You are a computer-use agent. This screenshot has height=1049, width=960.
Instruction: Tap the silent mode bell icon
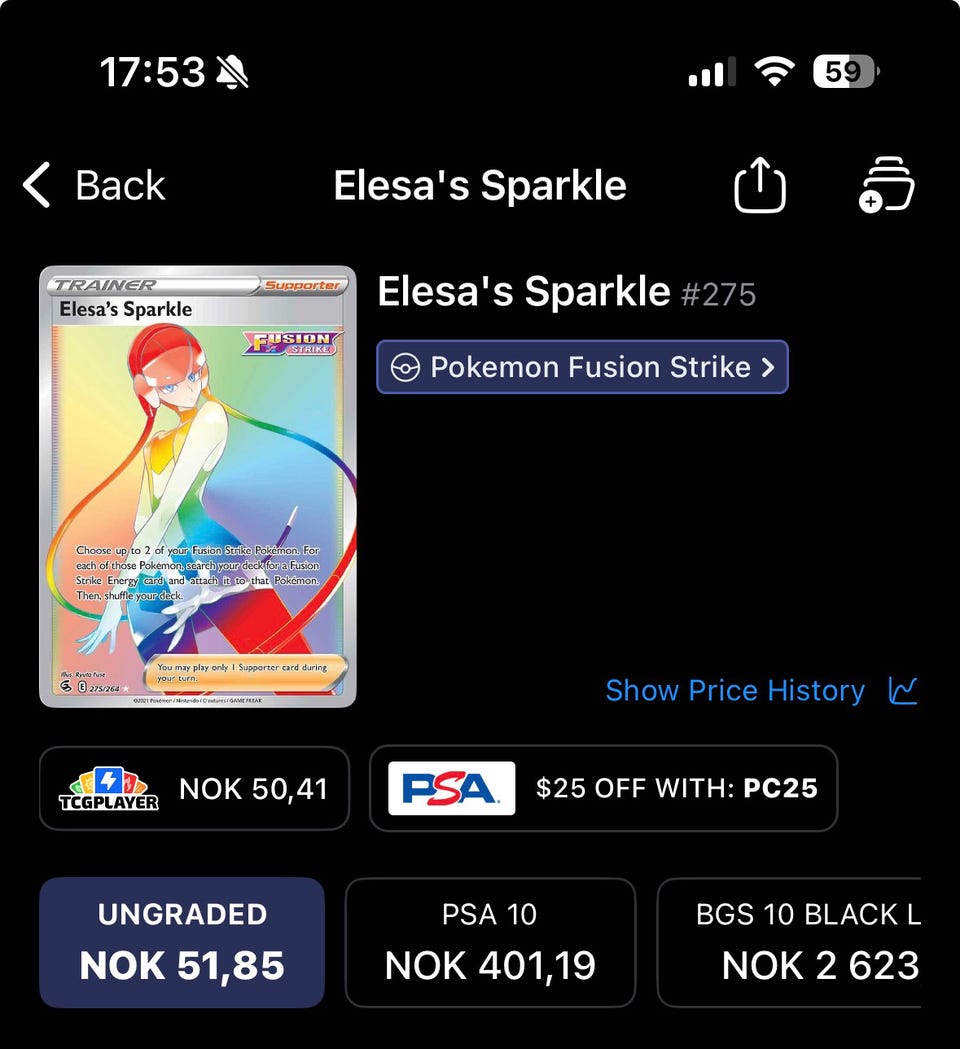point(232,72)
